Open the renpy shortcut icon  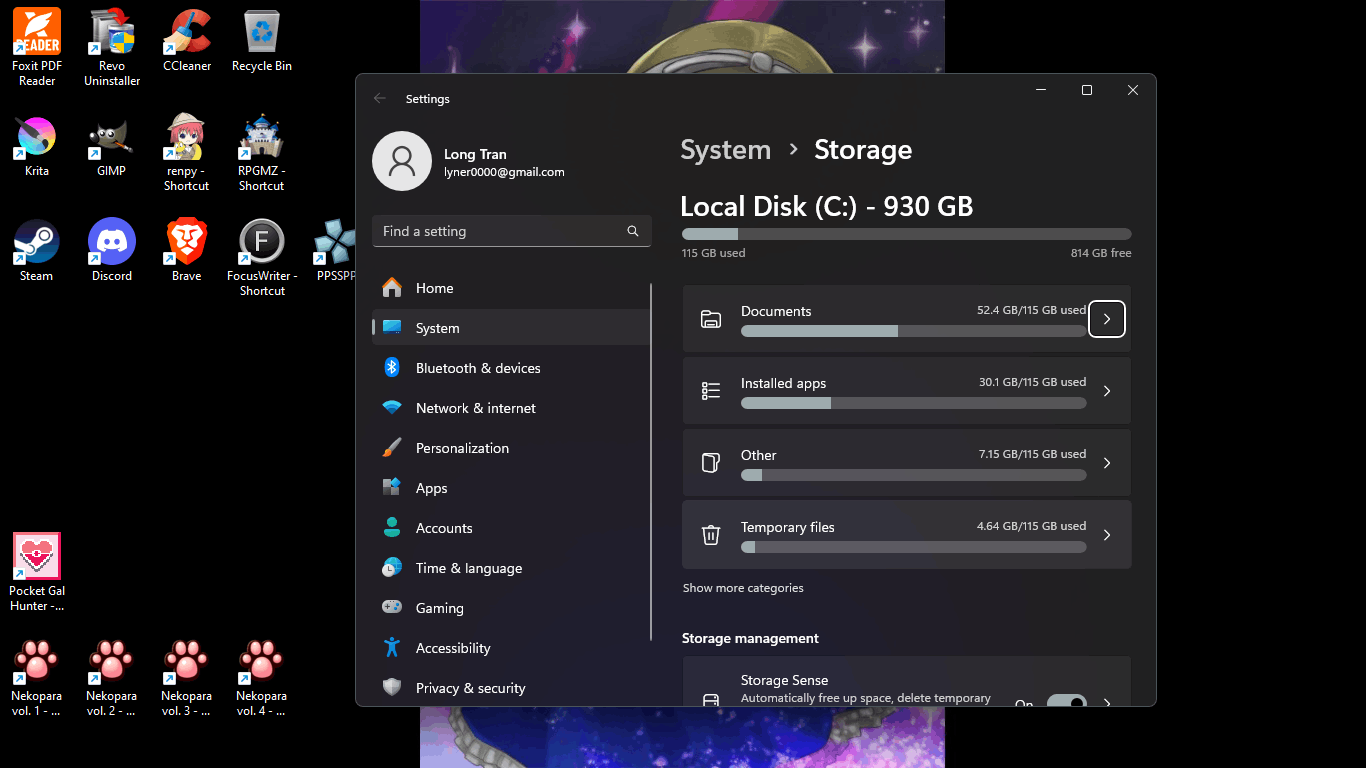coord(187,153)
